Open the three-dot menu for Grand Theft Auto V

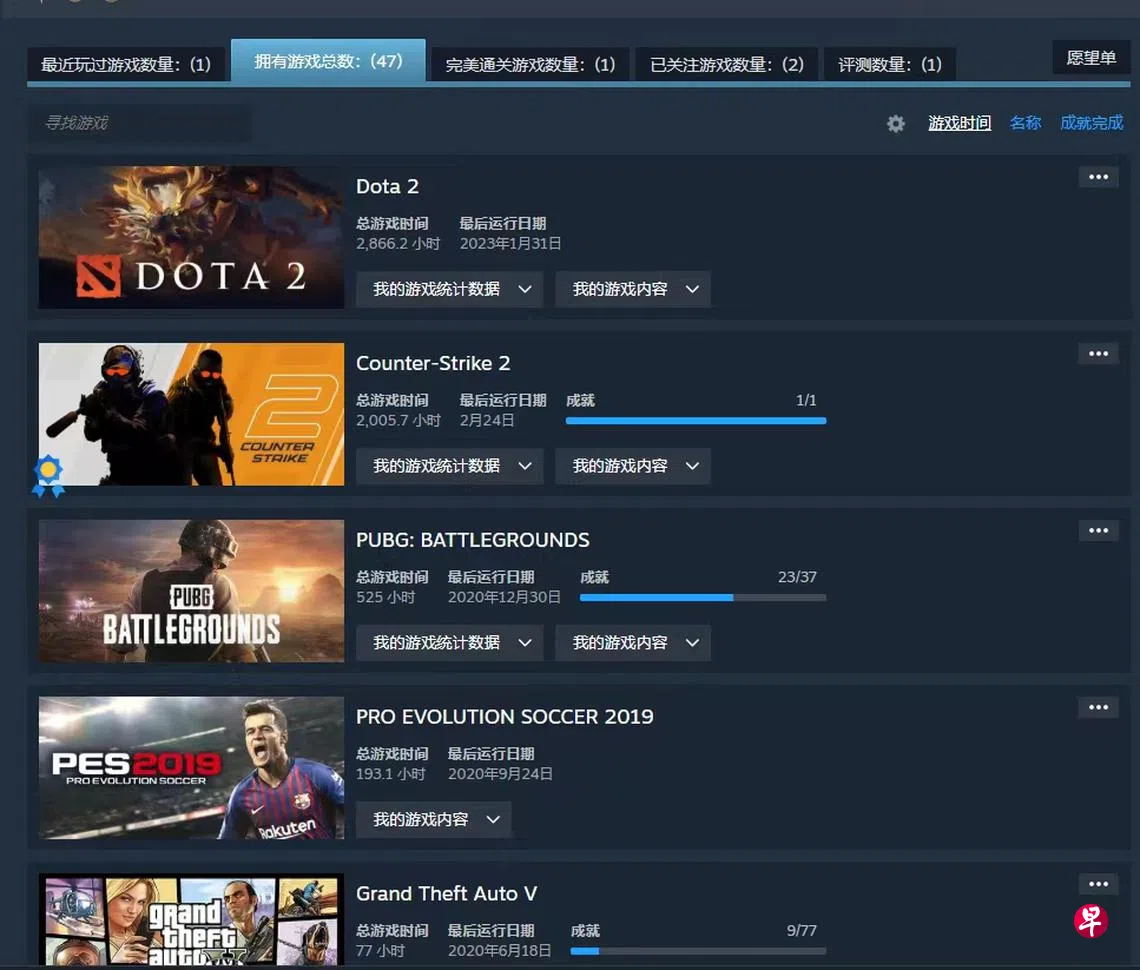[x=1098, y=884]
